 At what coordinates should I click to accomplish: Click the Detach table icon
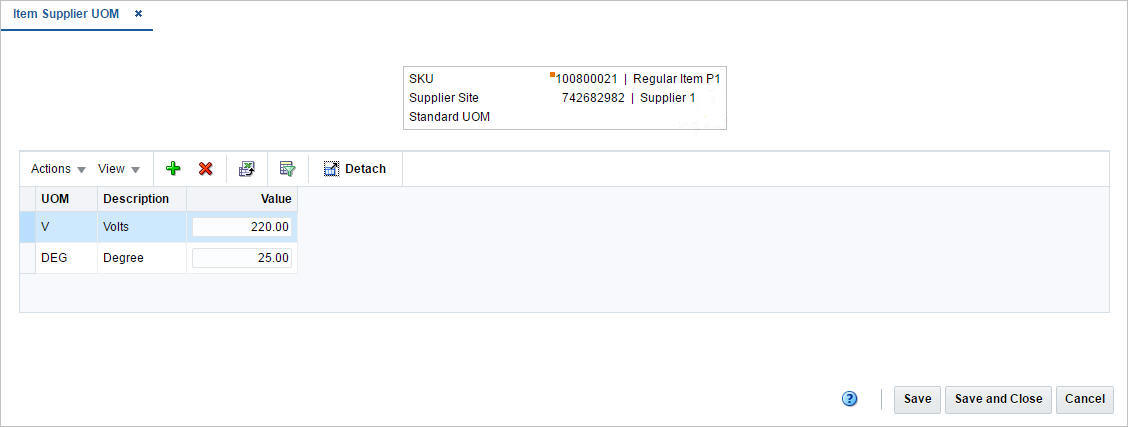click(x=355, y=169)
